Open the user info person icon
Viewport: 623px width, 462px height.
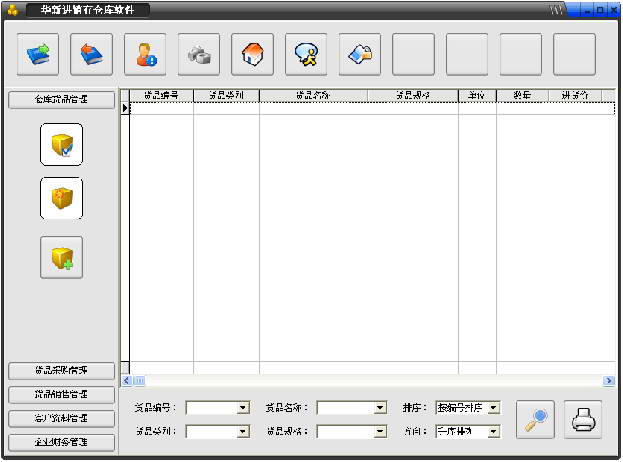click(145, 54)
